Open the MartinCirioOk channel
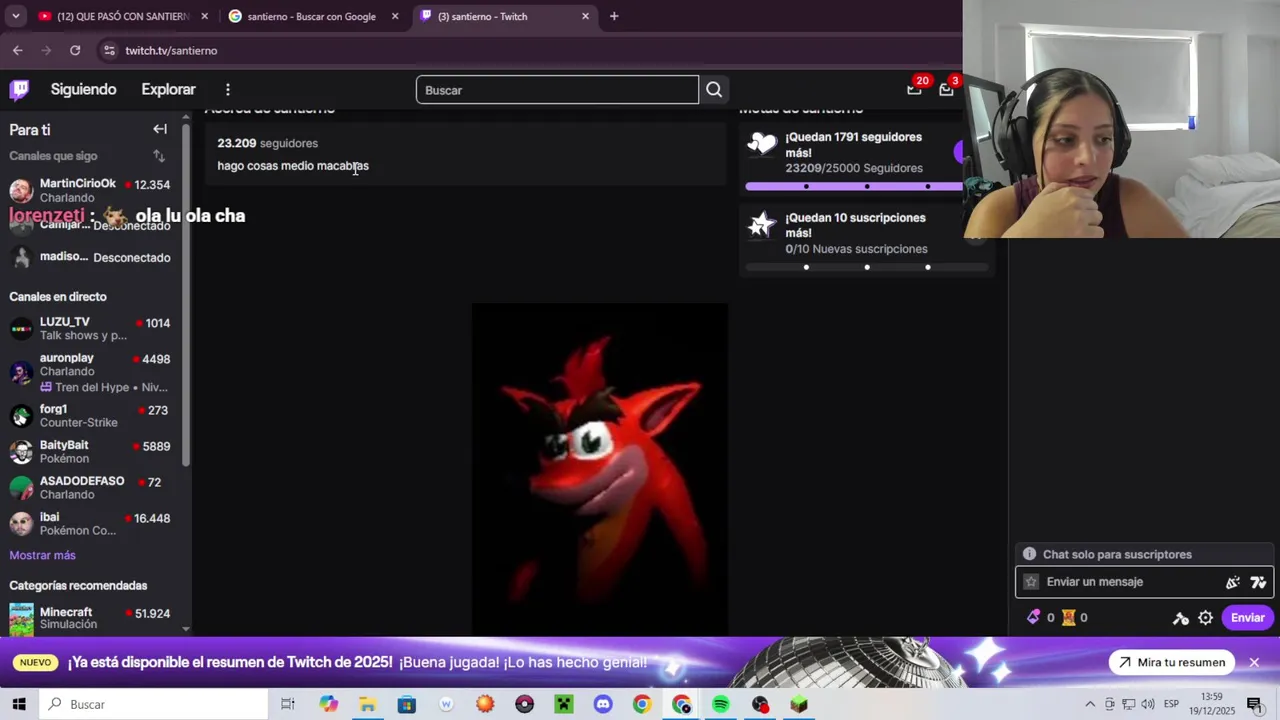 point(90,190)
